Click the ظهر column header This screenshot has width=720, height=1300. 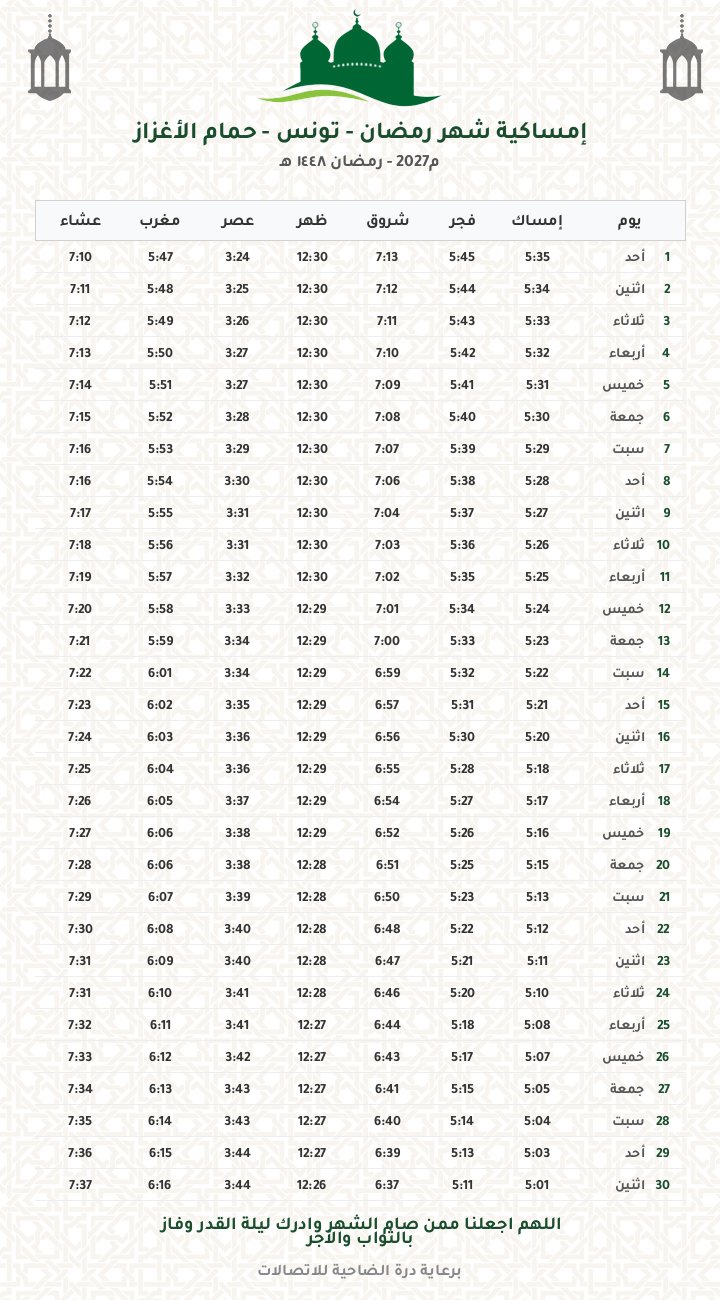pos(312,220)
